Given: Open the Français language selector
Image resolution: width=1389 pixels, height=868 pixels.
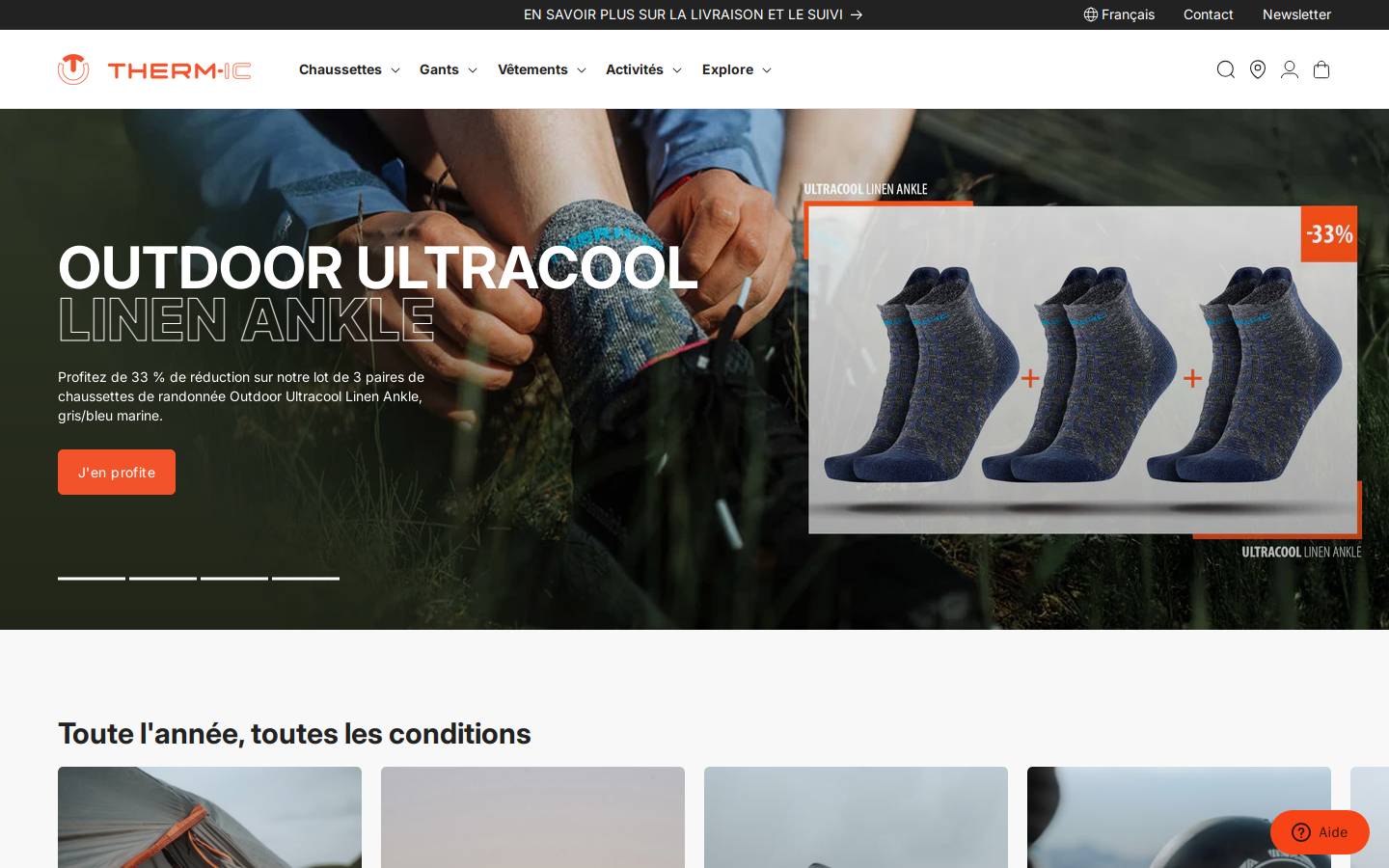Looking at the screenshot, I should point(1119,14).
